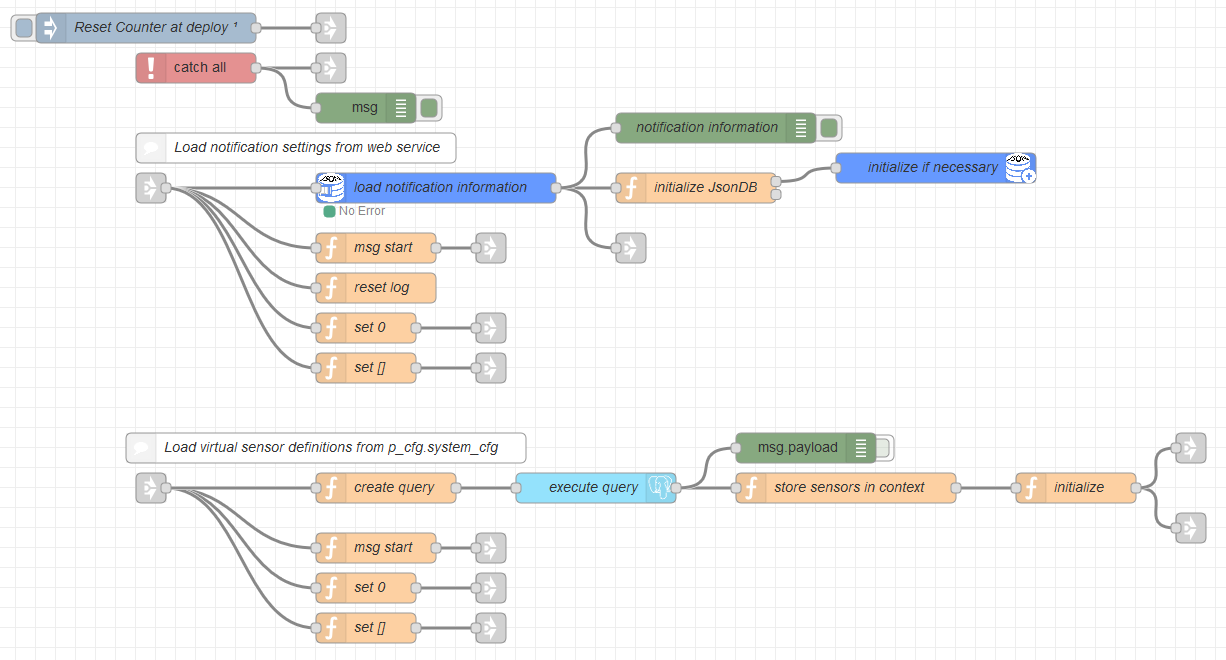Viewport: 1226px width, 660px height.
Task: Click the link in node feeding create query
Action: click(x=151, y=488)
